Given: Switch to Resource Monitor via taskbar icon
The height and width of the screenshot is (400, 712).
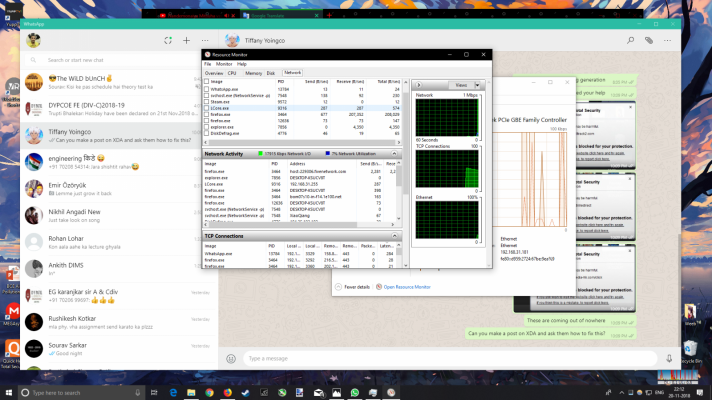Looking at the screenshot, I should pos(391,393).
